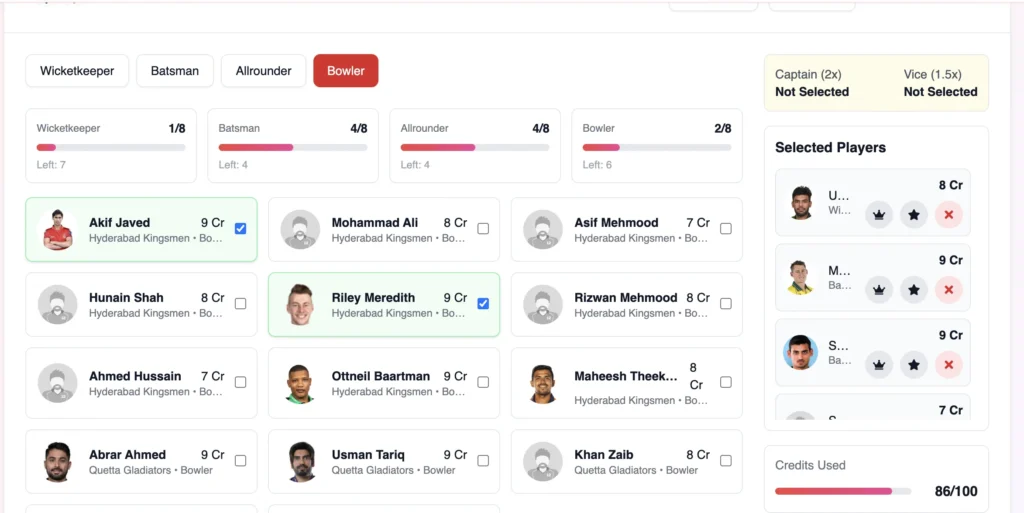Click Abrar Ahmed's player photo
The width and height of the screenshot is (1024, 513).
point(58,462)
